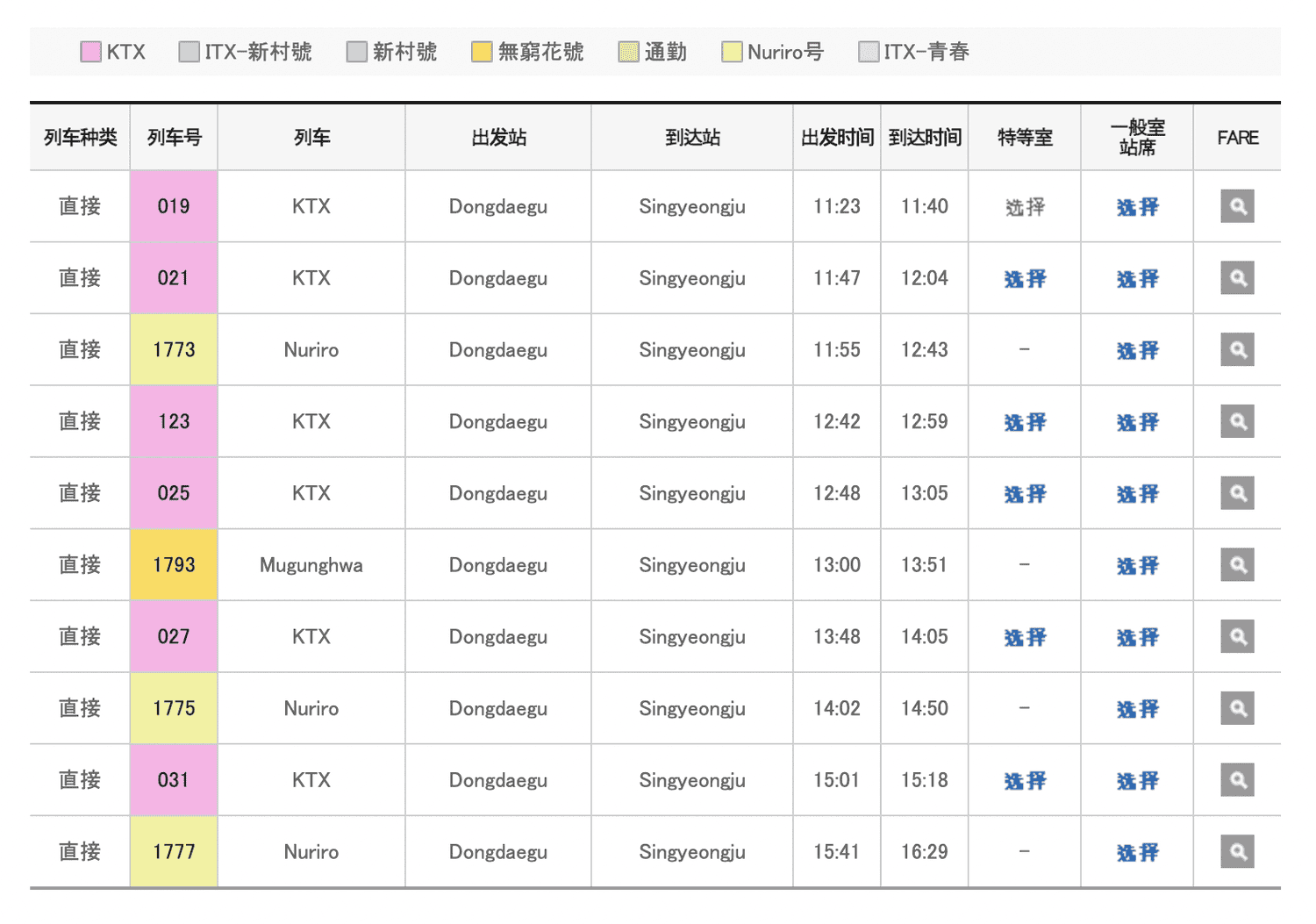The image size is (1316, 924).
Task: Click the 特等室 column header
Action: point(1025,138)
